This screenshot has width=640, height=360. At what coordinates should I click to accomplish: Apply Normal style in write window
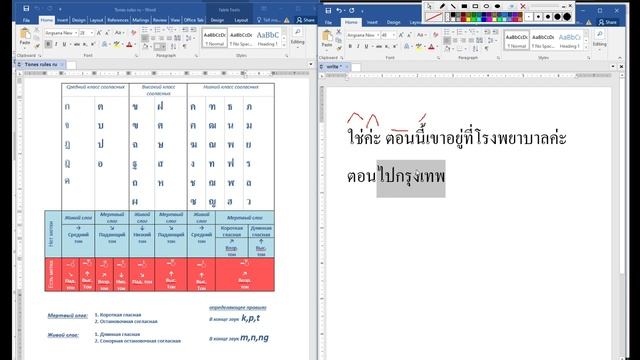[516, 41]
